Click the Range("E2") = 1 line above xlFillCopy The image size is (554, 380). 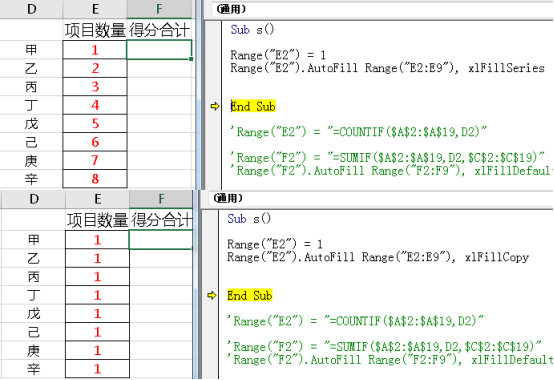(275, 244)
